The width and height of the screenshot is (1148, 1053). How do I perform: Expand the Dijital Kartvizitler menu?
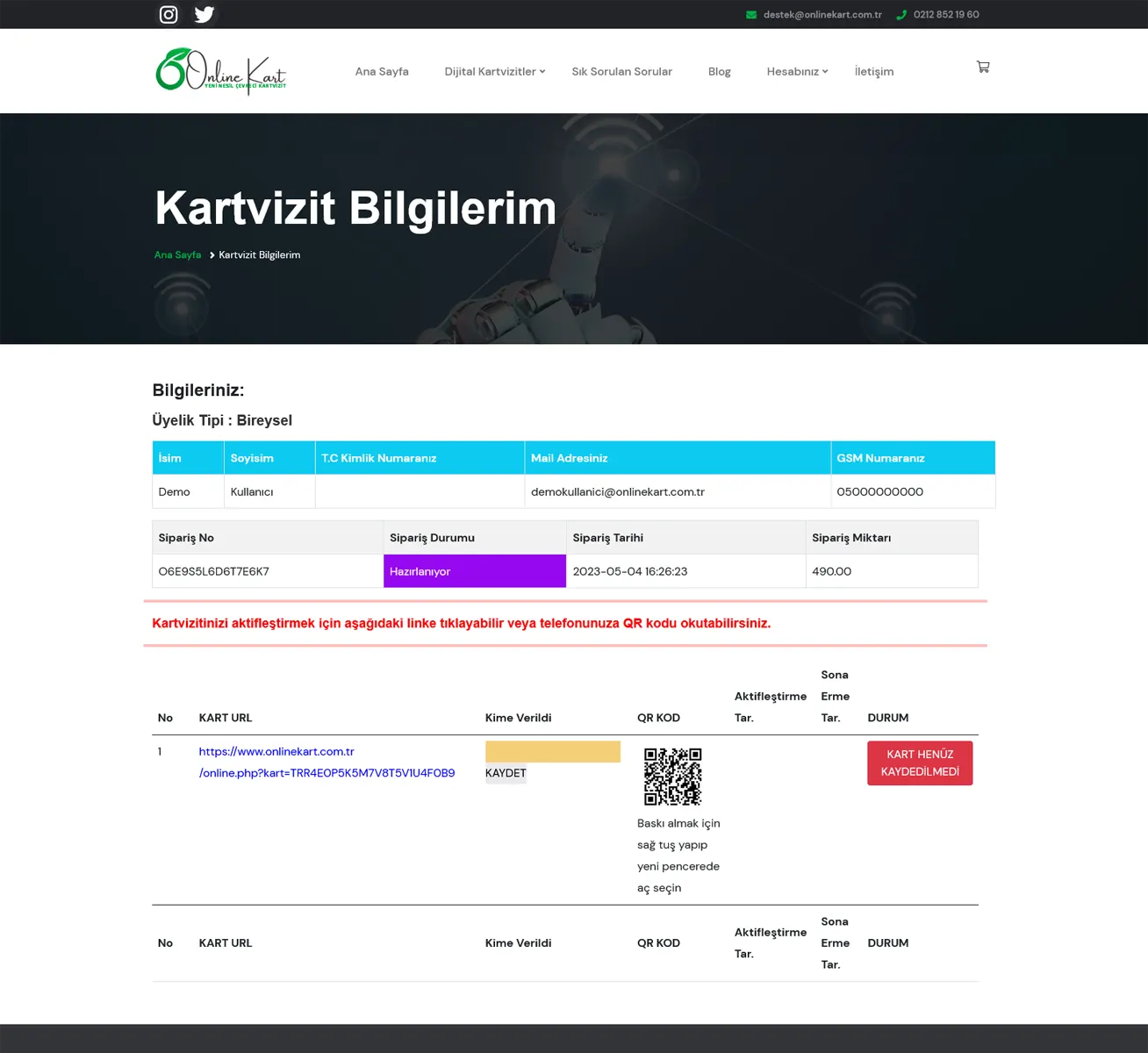(495, 72)
